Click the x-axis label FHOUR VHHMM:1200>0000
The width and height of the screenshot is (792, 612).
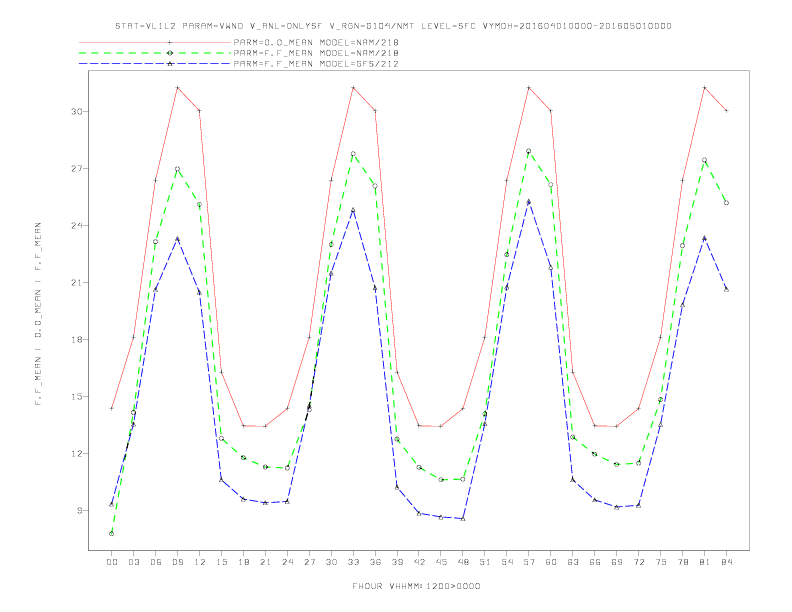pos(416,586)
